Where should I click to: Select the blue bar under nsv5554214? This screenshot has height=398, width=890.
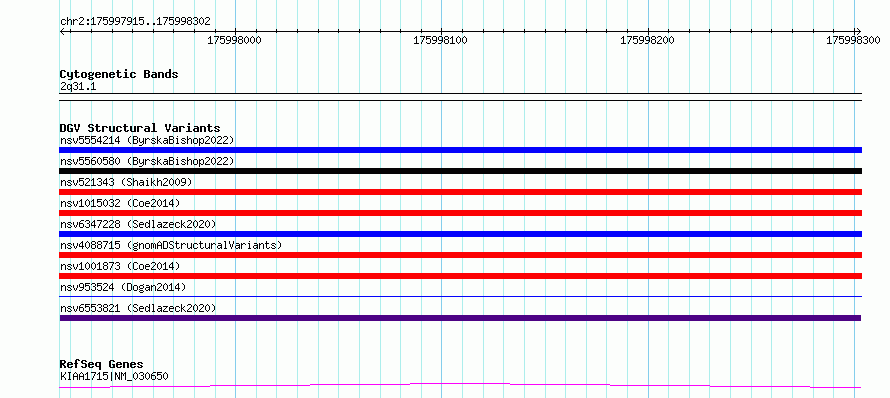[x=460, y=150]
